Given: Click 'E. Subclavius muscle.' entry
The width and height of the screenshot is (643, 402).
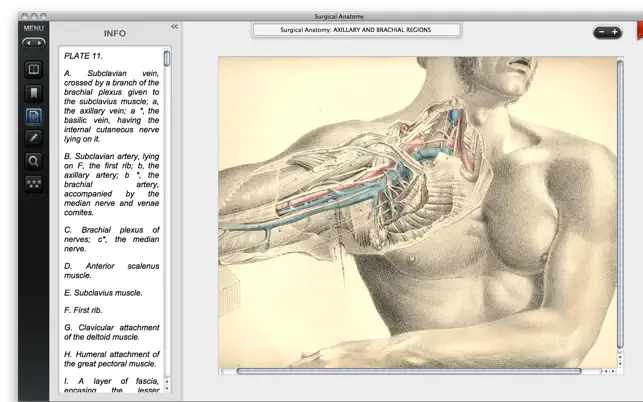Looking at the screenshot, I should 103,293.
